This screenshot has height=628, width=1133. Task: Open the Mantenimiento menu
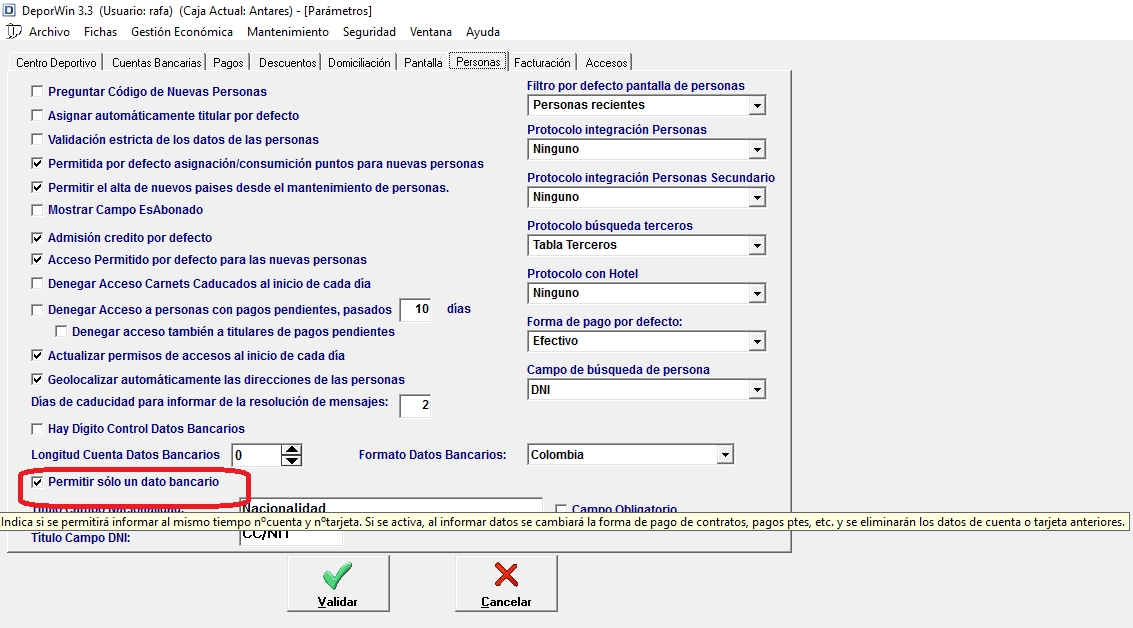coord(288,32)
